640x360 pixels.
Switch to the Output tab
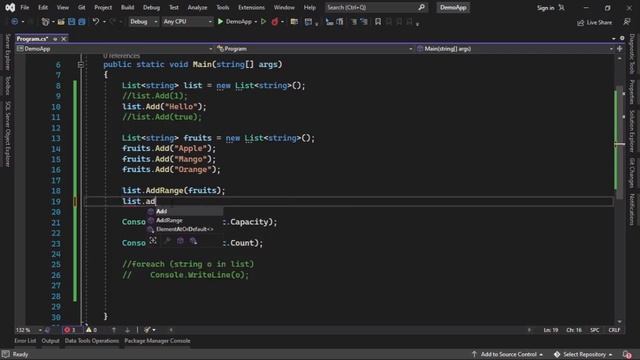click(x=51, y=341)
